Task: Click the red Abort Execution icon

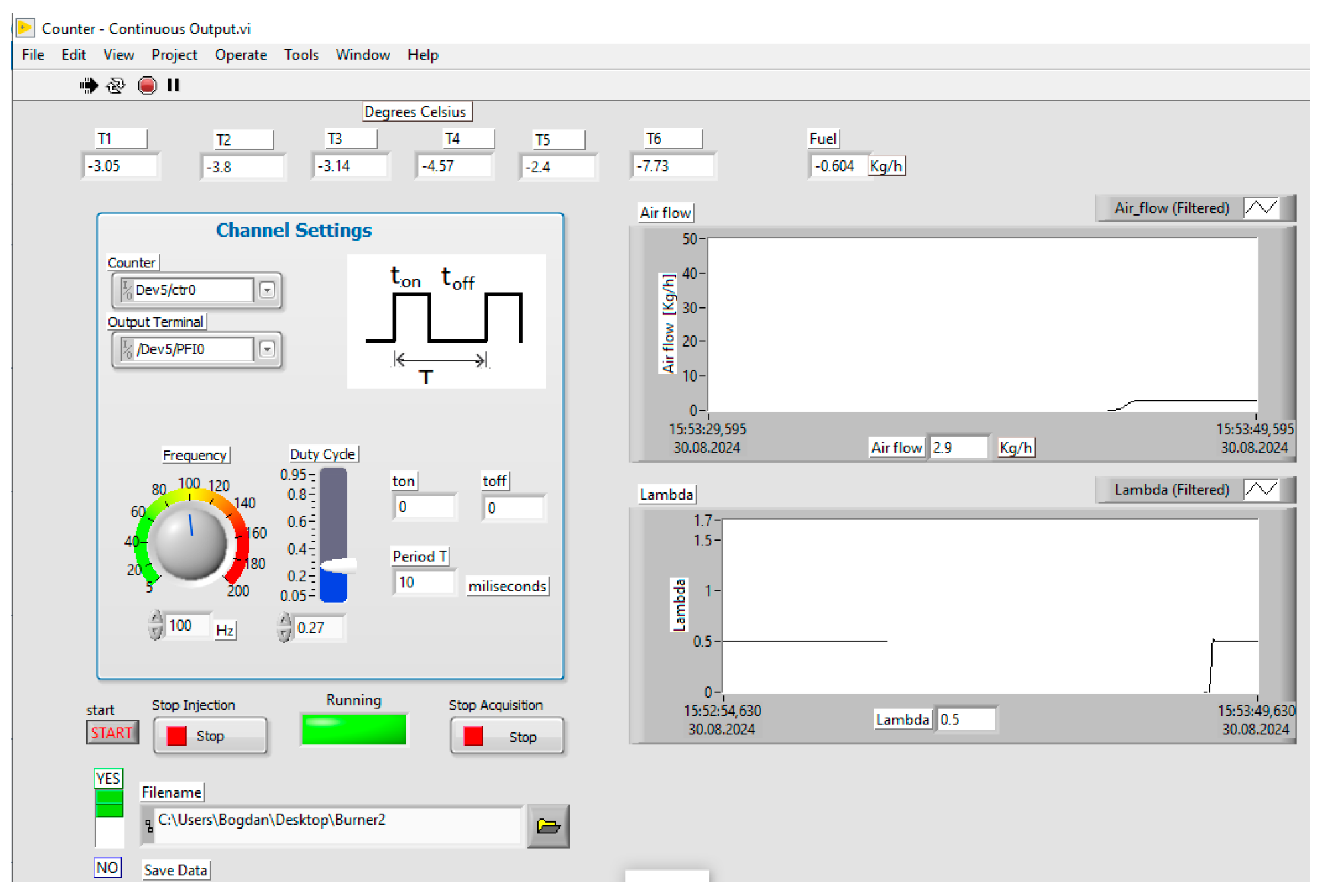Action: click(147, 86)
